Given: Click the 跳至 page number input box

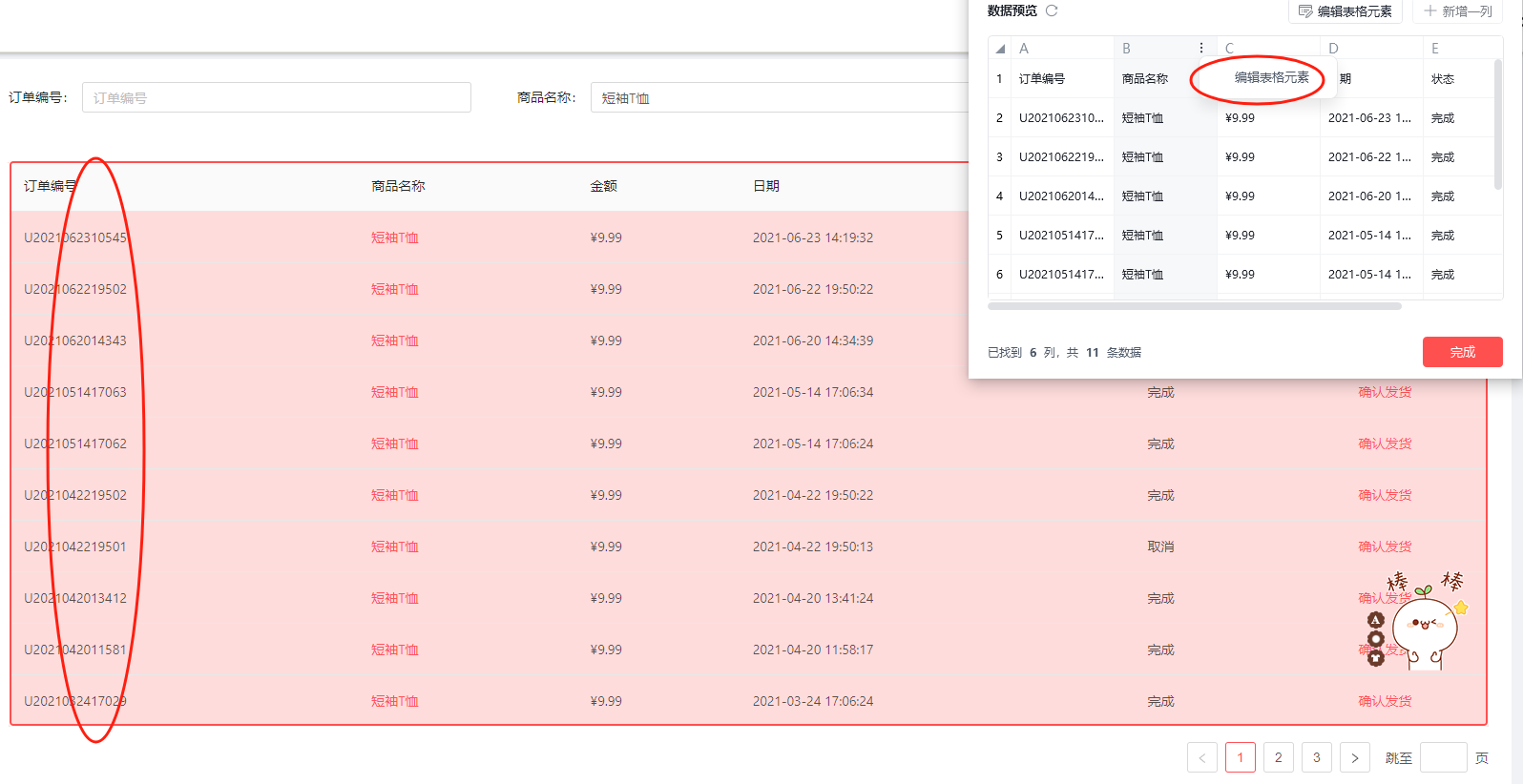Looking at the screenshot, I should (x=1443, y=757).
